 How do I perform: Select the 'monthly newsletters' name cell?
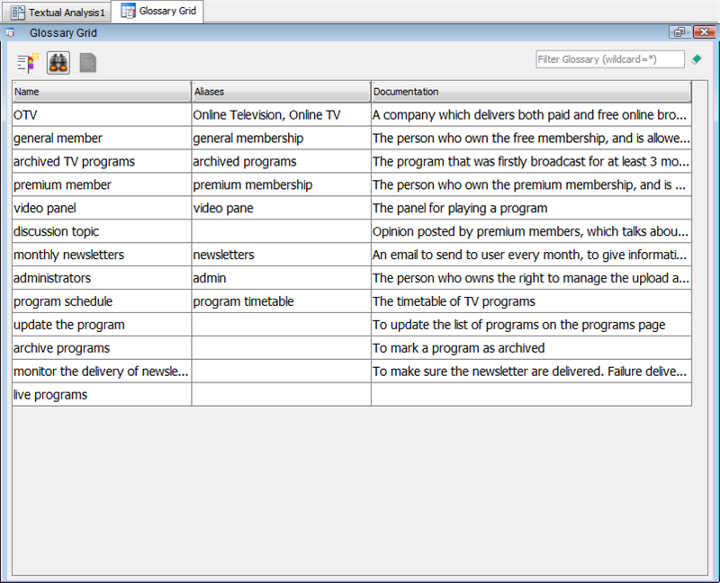tap(101, 255)
